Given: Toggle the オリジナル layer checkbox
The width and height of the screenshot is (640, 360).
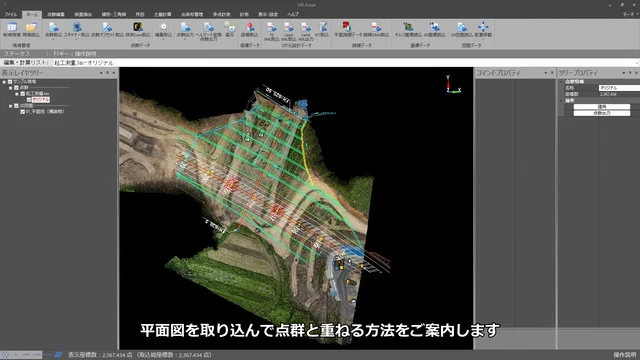Looking at the screenshot, I should pyautogui.click(x=29, y=100).
